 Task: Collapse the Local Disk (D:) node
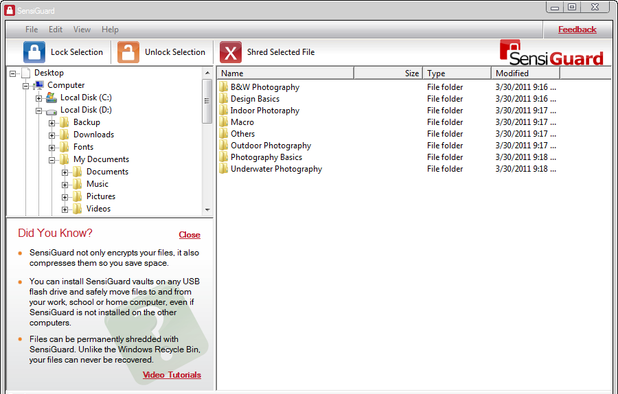(x=39, y=111)
